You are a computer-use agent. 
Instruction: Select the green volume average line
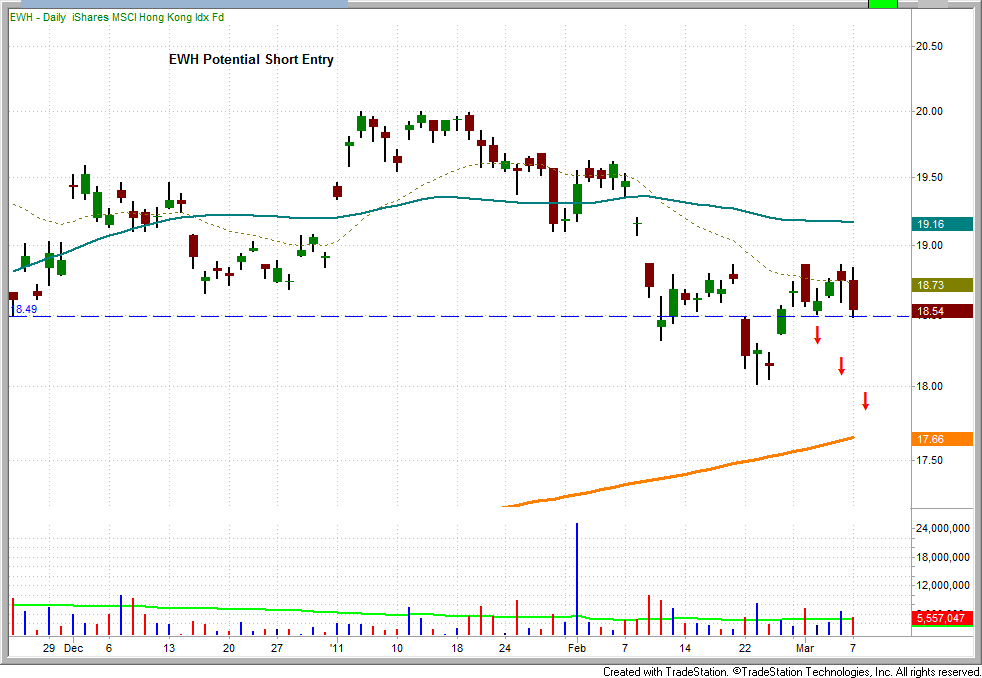coord(432,614)
